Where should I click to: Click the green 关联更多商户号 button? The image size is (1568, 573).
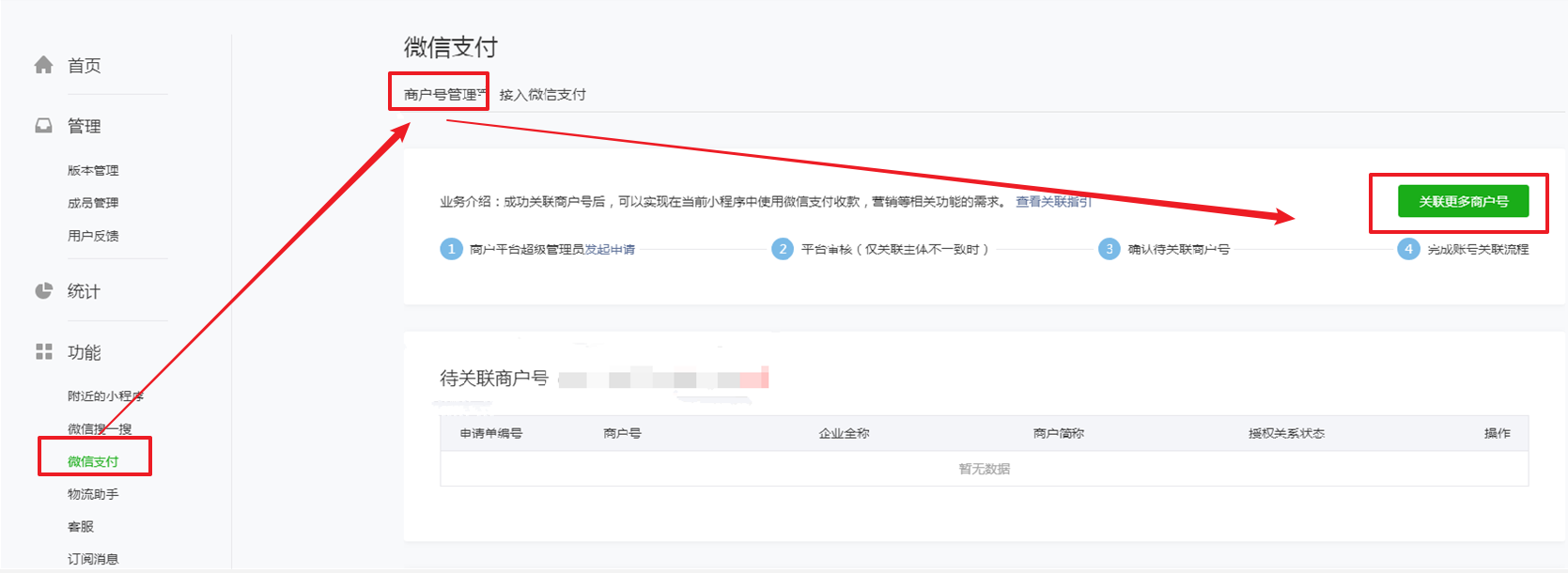pos(1463,201)
